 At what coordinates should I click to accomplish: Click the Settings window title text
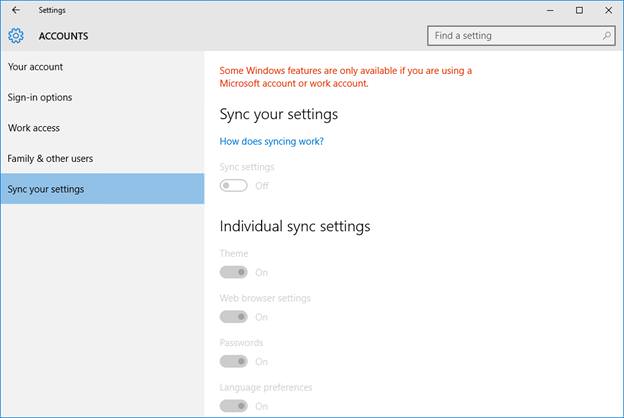click(52, 10)
